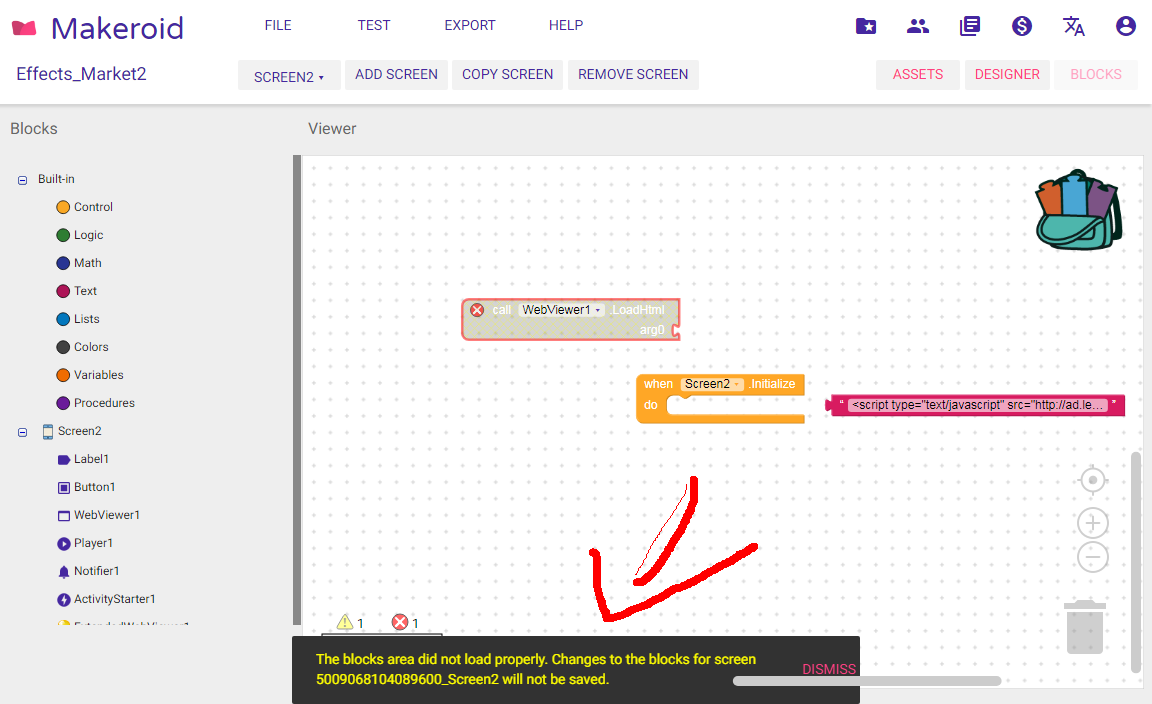Open the language translate icon
1152x704 pixels.
pyautogui.click(x=1073, y=26)
